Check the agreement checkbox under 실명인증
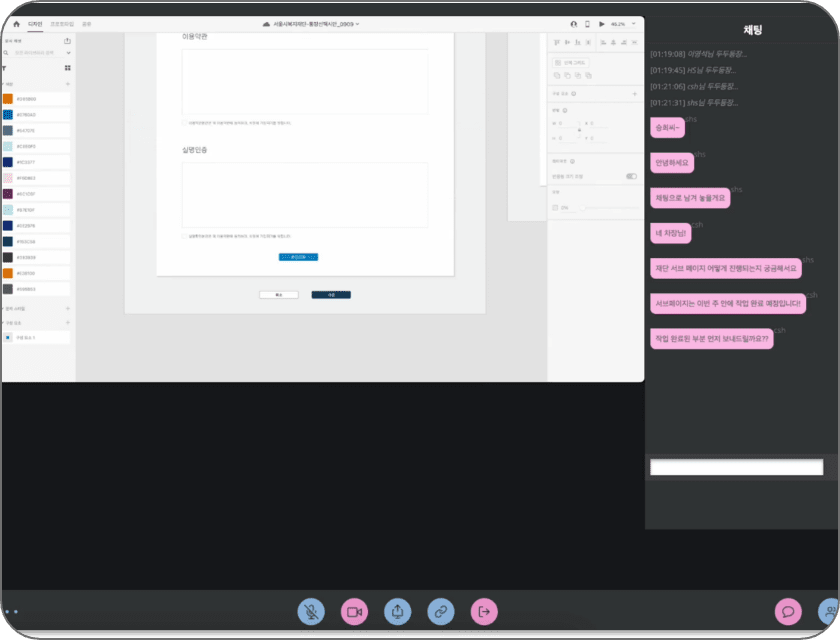840x640 pixels. click(x=184, y=236)
